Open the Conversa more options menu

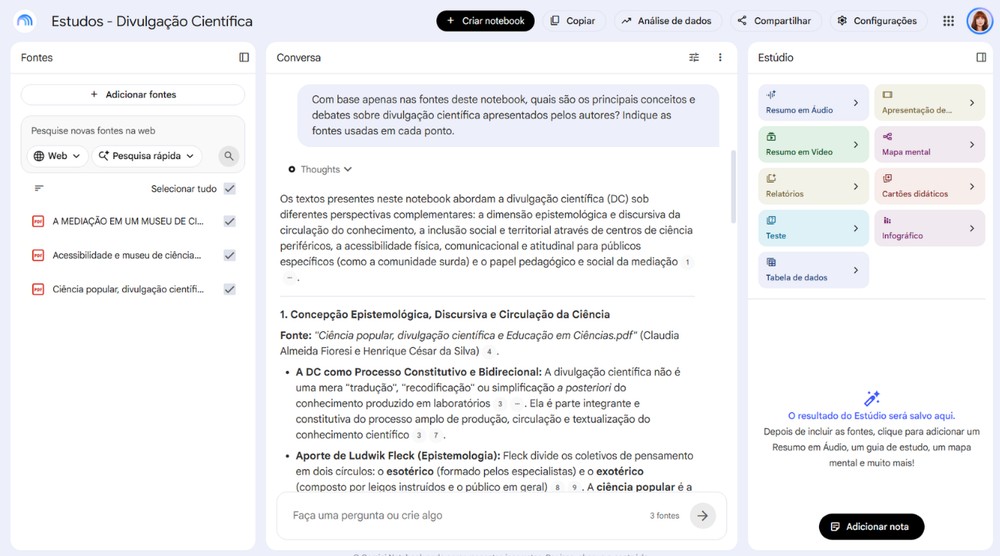click(x=720, y=57)
